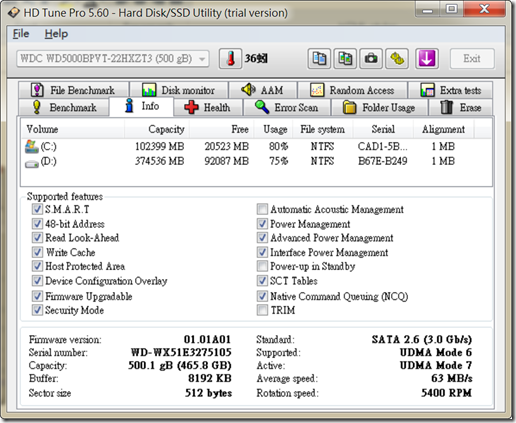
Task: Open the options gear-chain icon
Action: (x=397, y=59)
